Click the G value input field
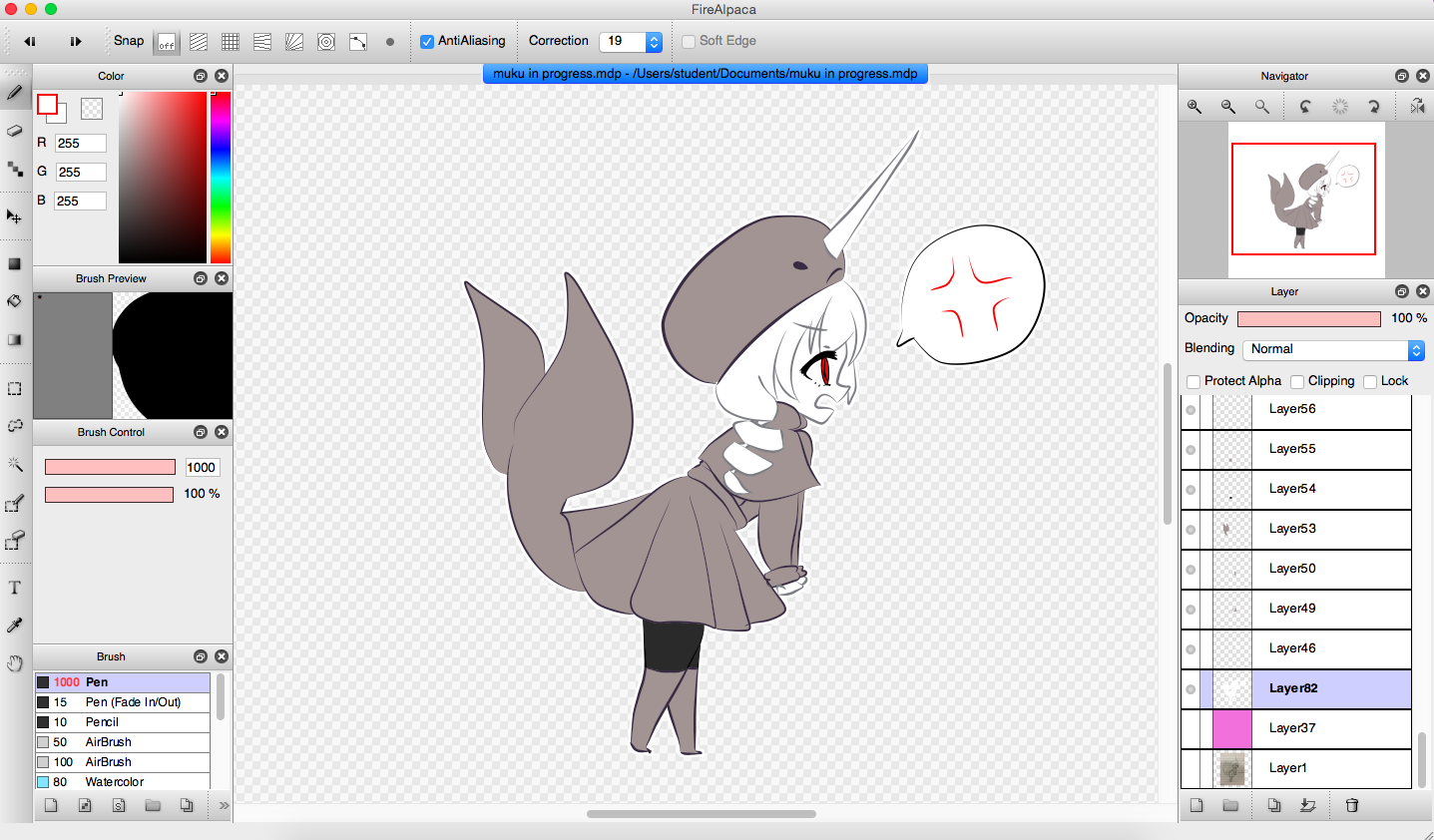Screen dimensions: 1434x840 click(81, 172)
